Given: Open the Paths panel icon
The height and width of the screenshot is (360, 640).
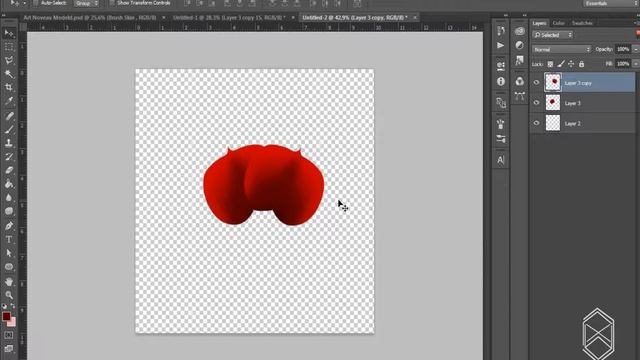Looking at the screenshot, I should pos(520,96).
